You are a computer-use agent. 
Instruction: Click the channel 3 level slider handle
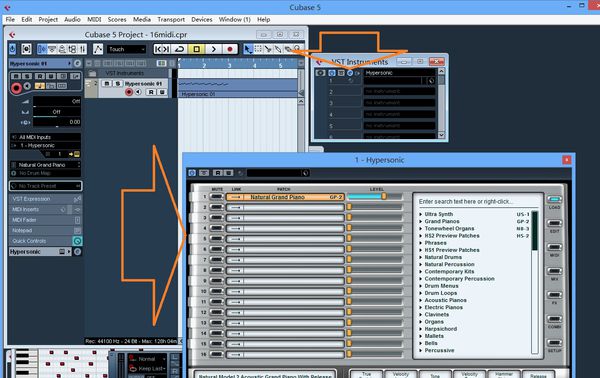click(x=349, y=218)
